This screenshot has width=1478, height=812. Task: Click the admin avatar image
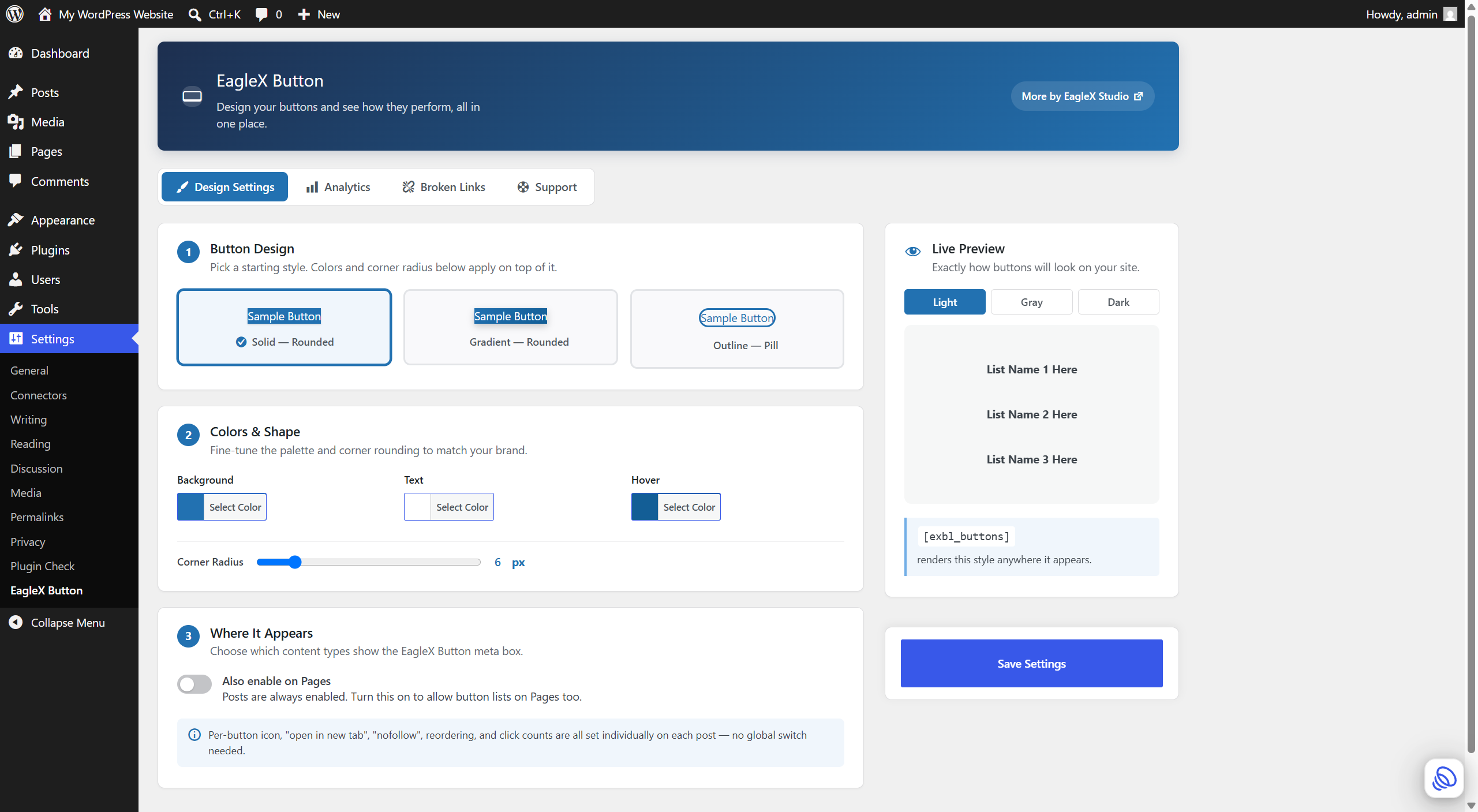click(x=1450, y=14)
